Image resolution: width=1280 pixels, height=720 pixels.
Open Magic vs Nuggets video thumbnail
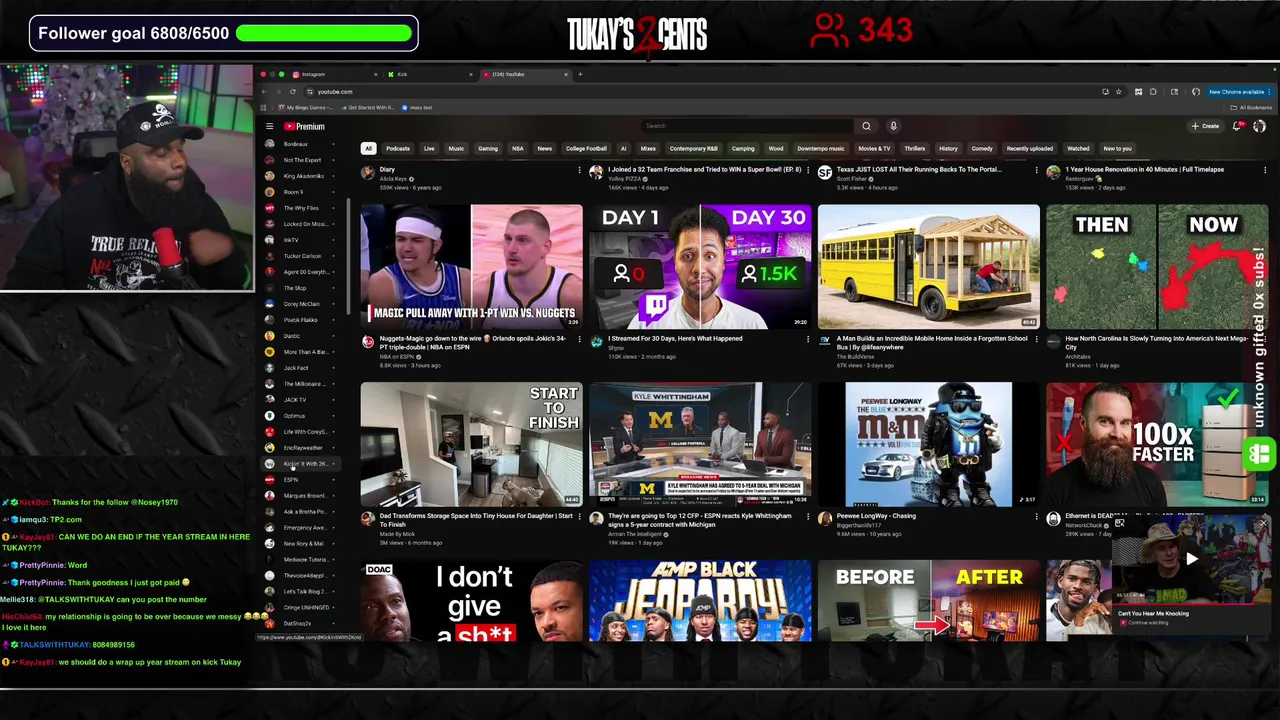click(471, 267)
